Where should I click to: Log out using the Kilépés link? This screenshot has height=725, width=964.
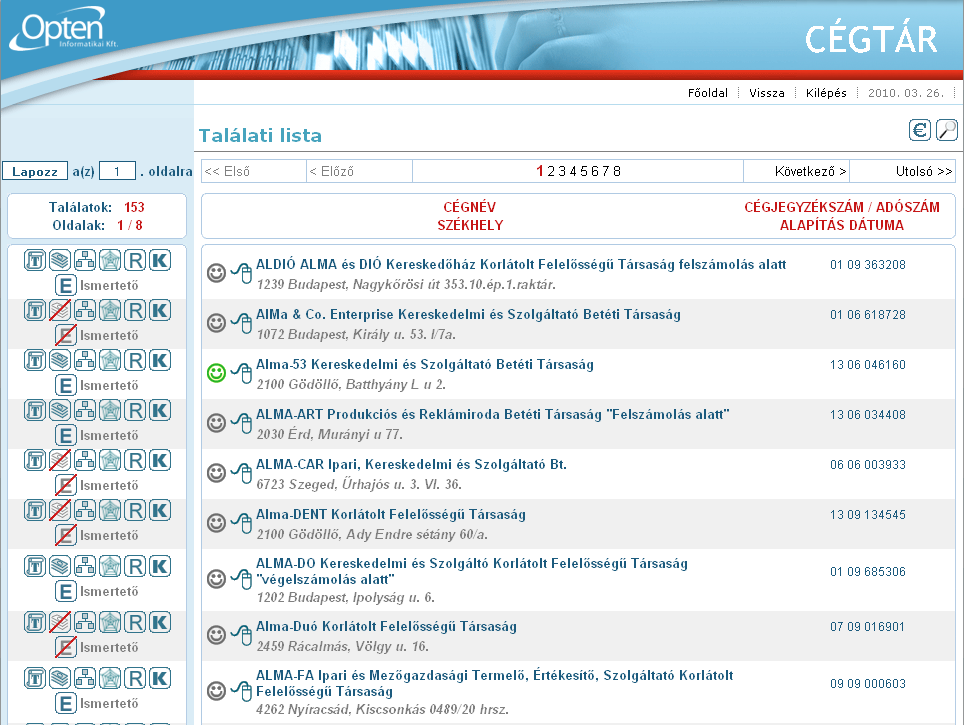point(826,93)
